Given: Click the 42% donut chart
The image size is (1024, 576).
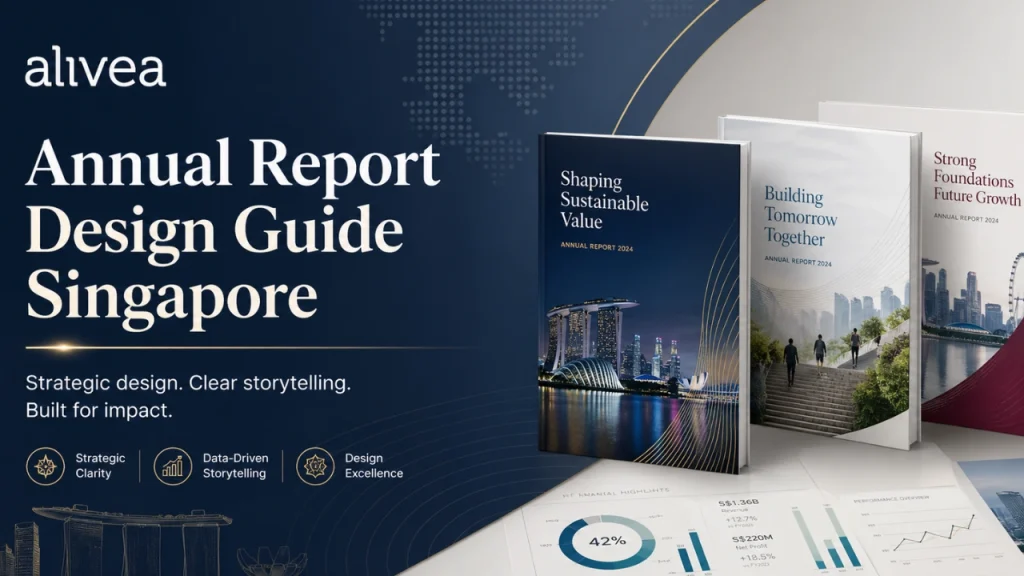Looking at the screenshot, I should 607,541.
